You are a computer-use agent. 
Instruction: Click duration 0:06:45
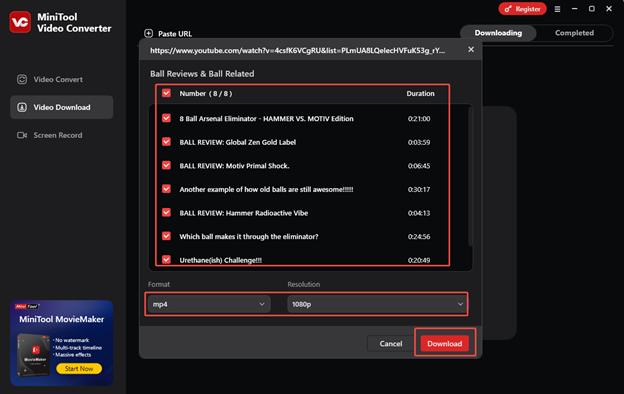419,166
